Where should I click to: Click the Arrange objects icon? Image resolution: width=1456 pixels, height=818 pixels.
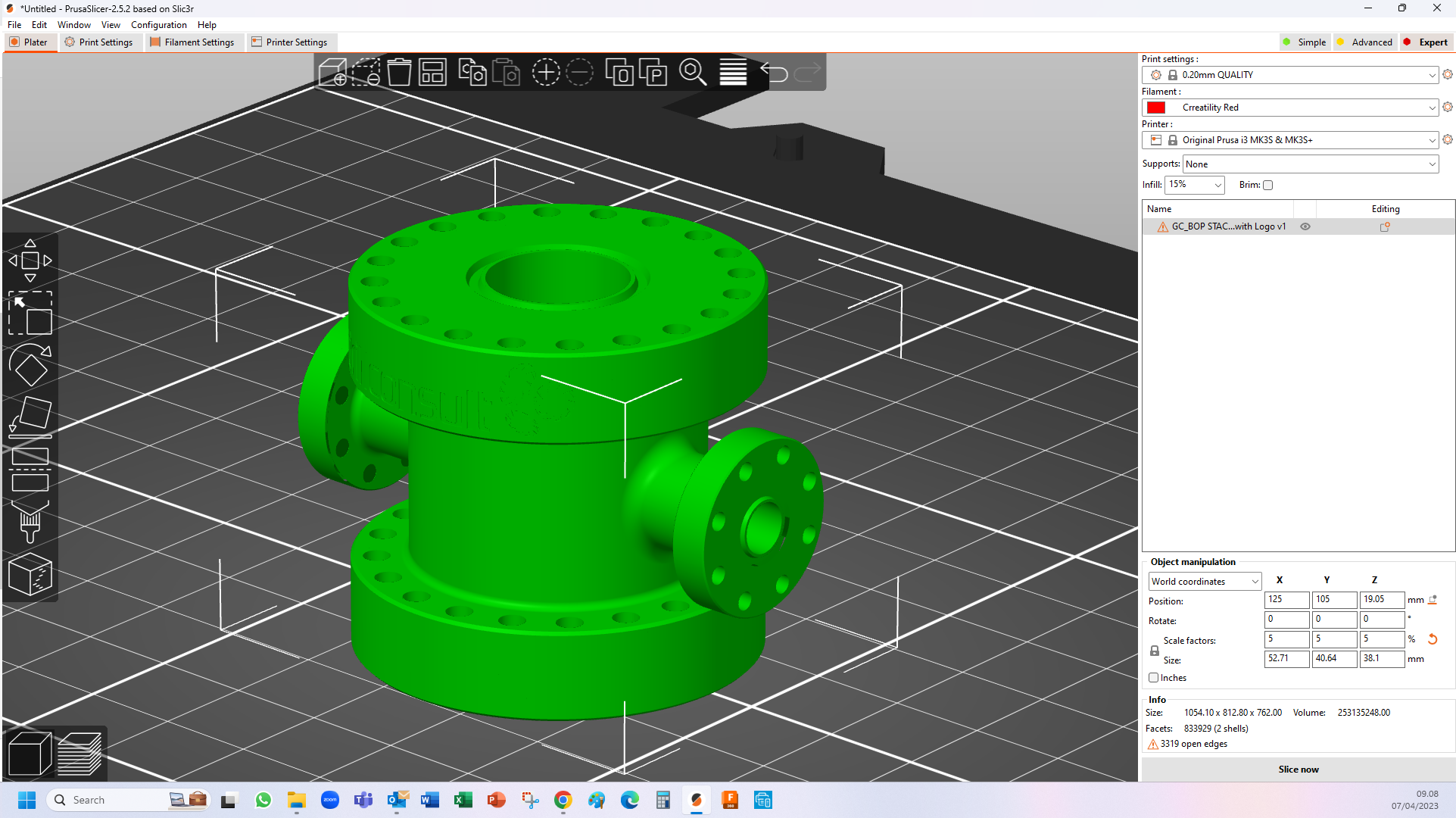(432, 72)
